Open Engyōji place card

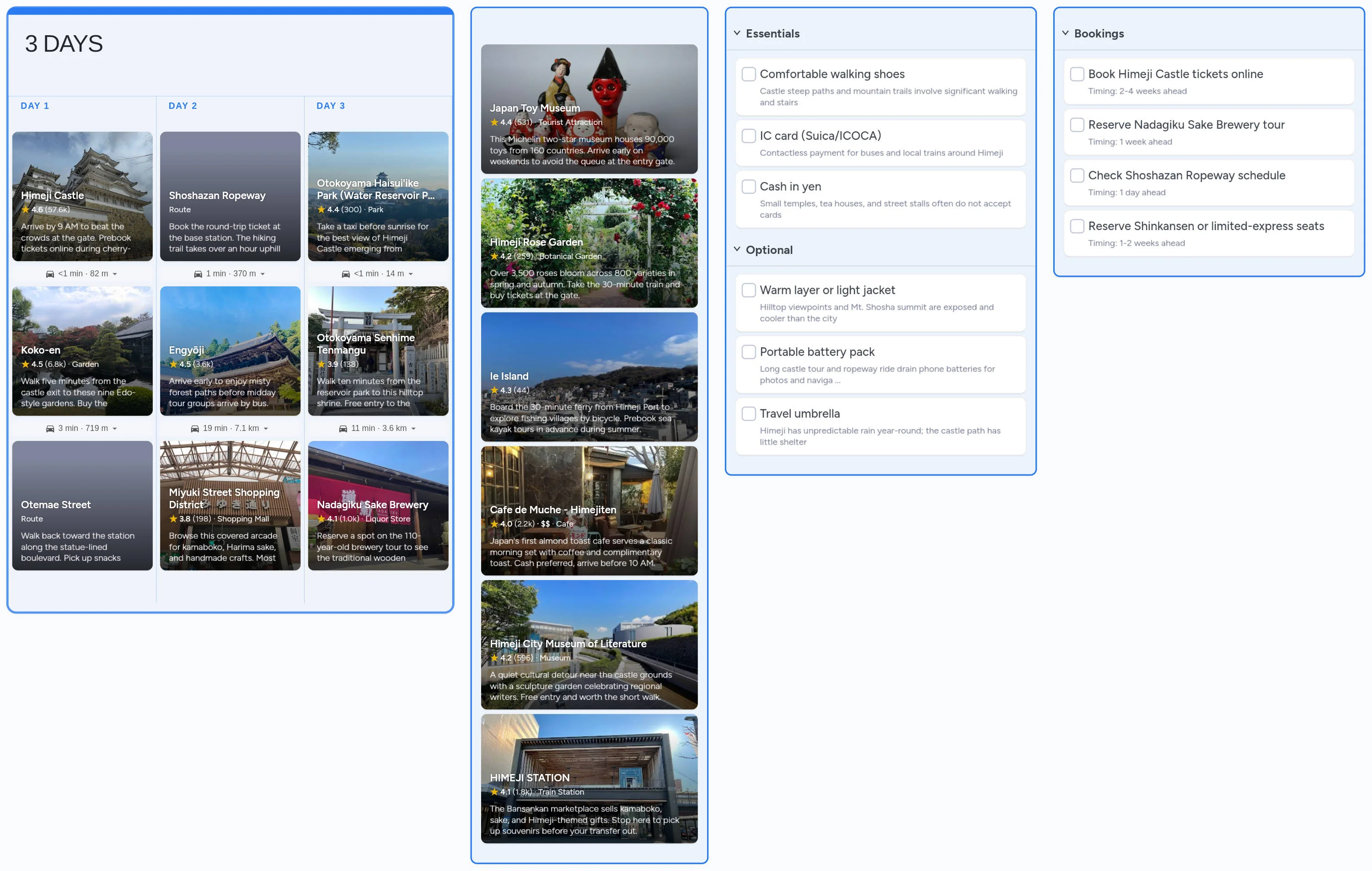coord(230,350)
